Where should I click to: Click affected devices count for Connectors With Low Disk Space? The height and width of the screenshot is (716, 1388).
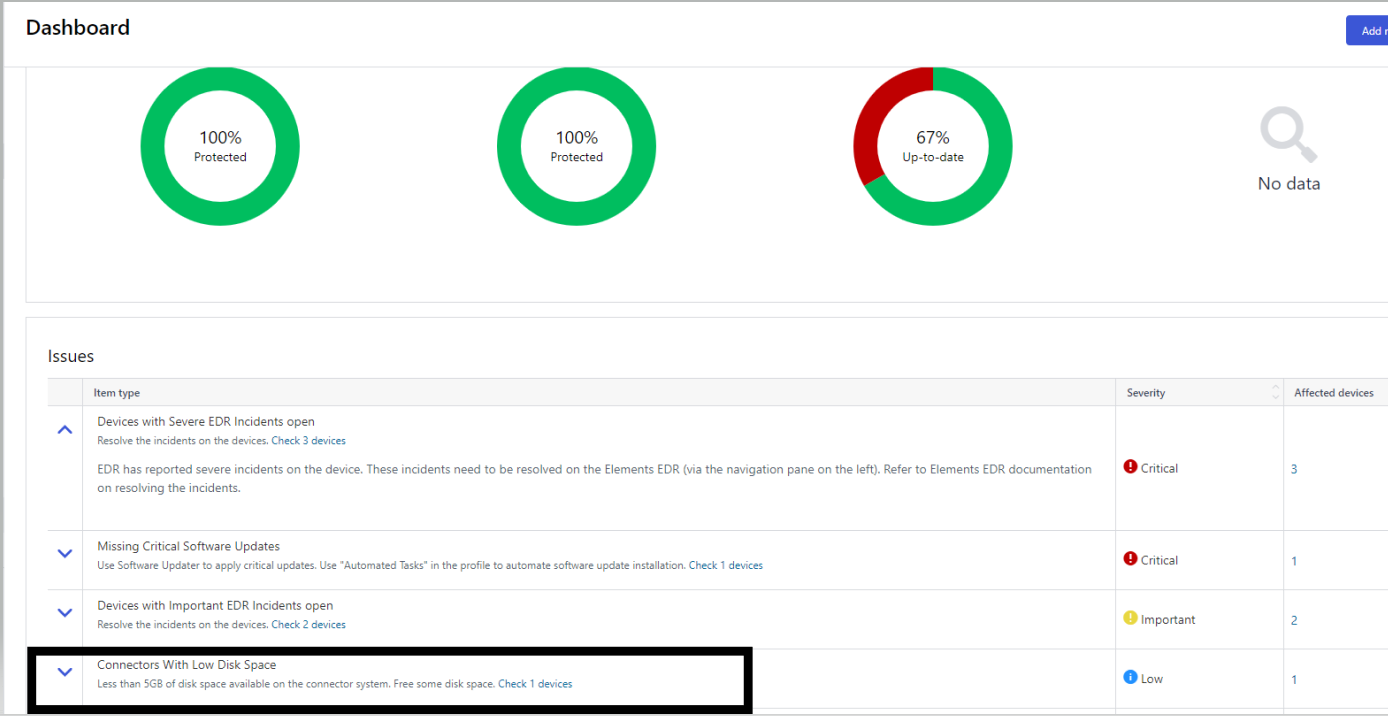pyautogui.click(x=1294, y=680)
